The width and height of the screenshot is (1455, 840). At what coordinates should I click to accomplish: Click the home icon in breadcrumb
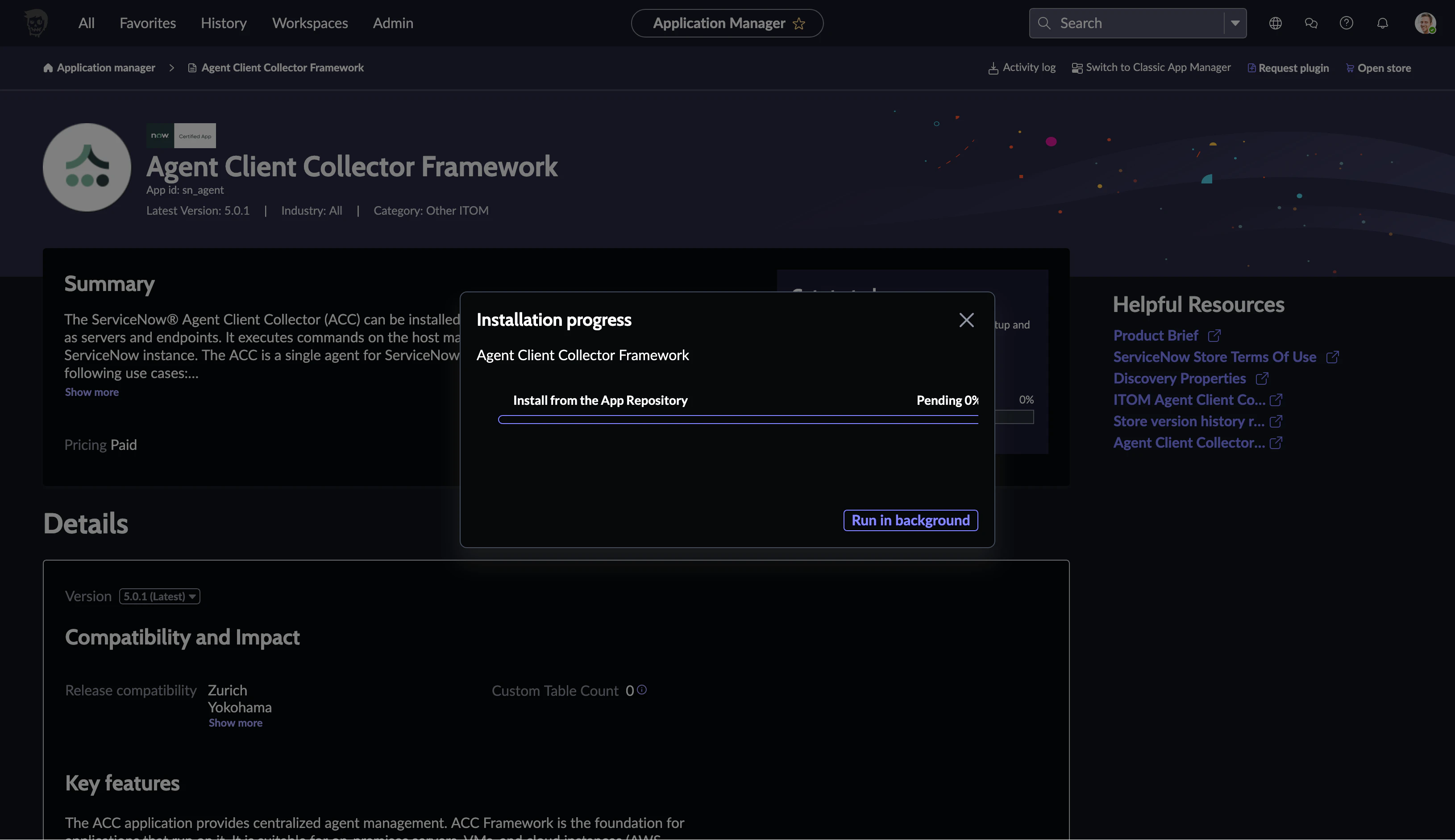pos(48,68)
